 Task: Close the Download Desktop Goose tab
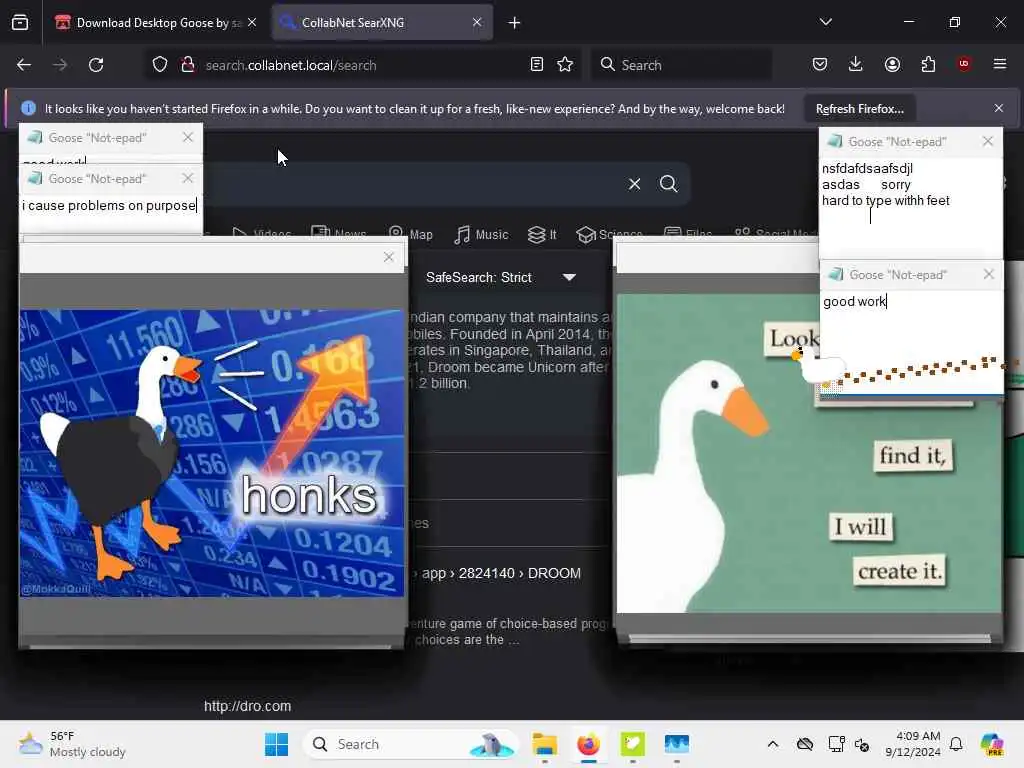252,22
